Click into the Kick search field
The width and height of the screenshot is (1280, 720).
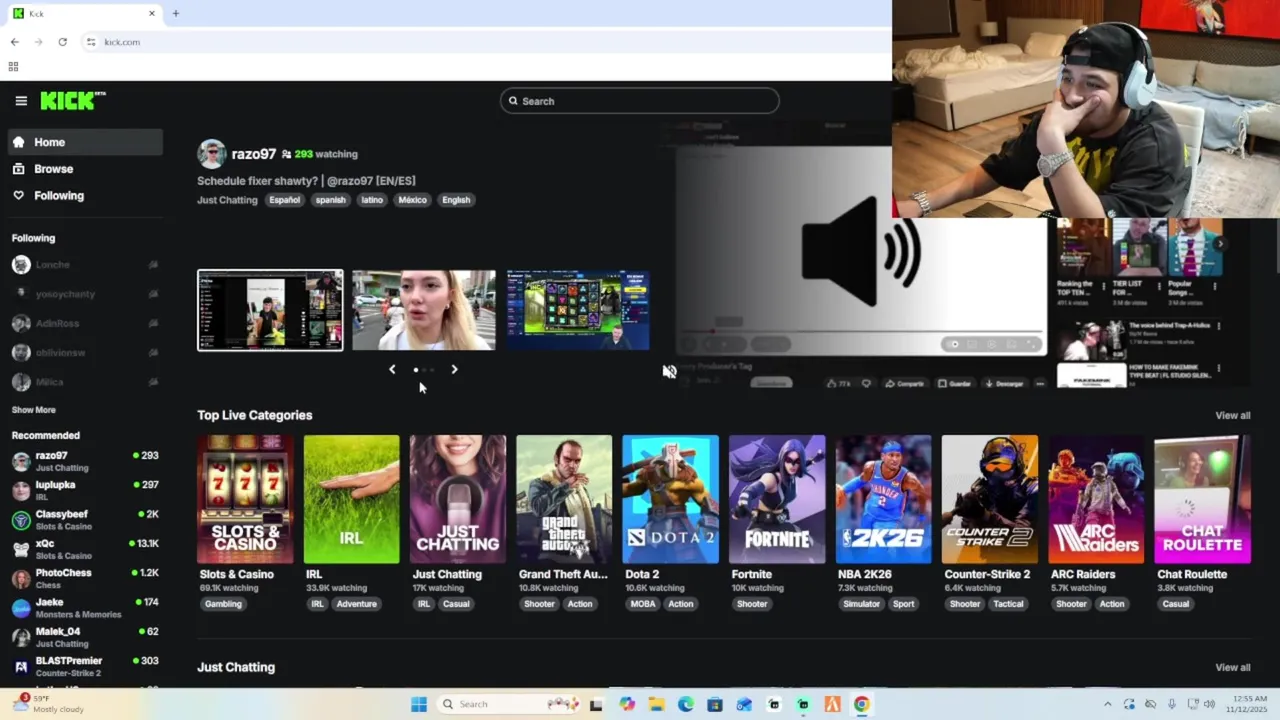click(x=640, y=101)
